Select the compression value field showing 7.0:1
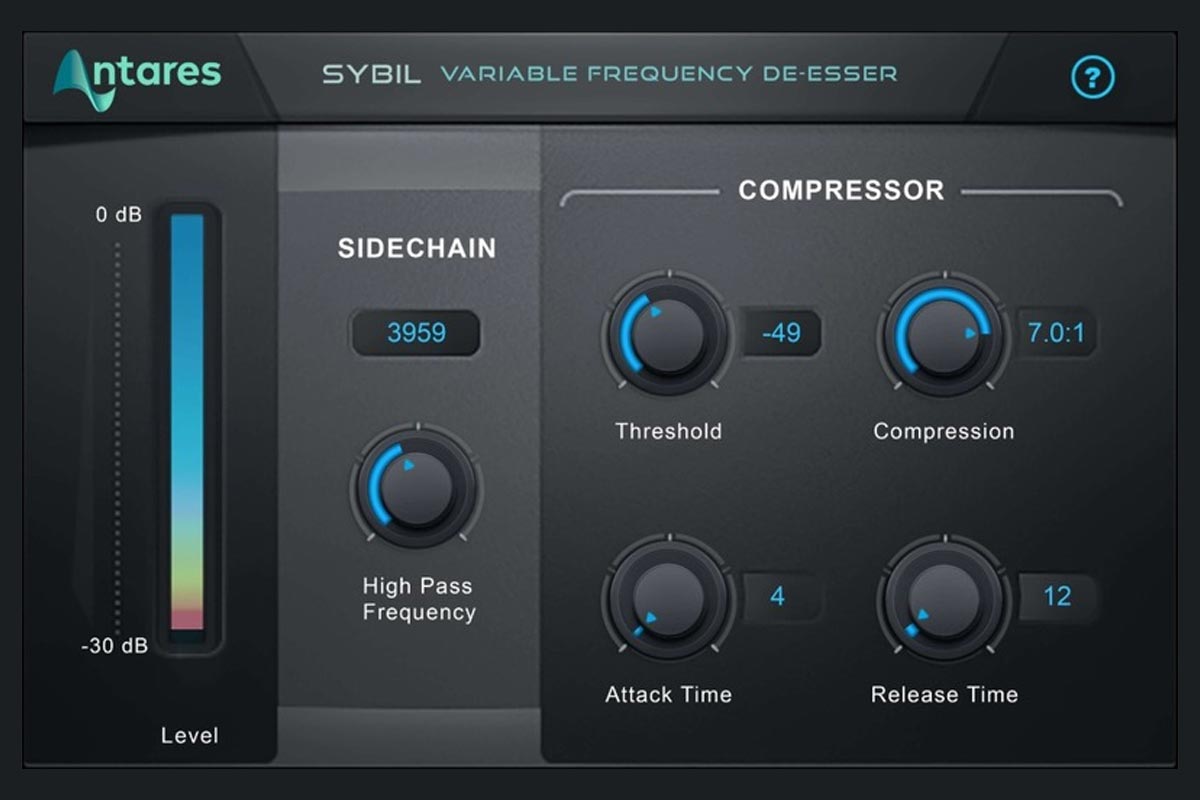Viewport: 1200px width, 800px height. (x=1057, y=333)
